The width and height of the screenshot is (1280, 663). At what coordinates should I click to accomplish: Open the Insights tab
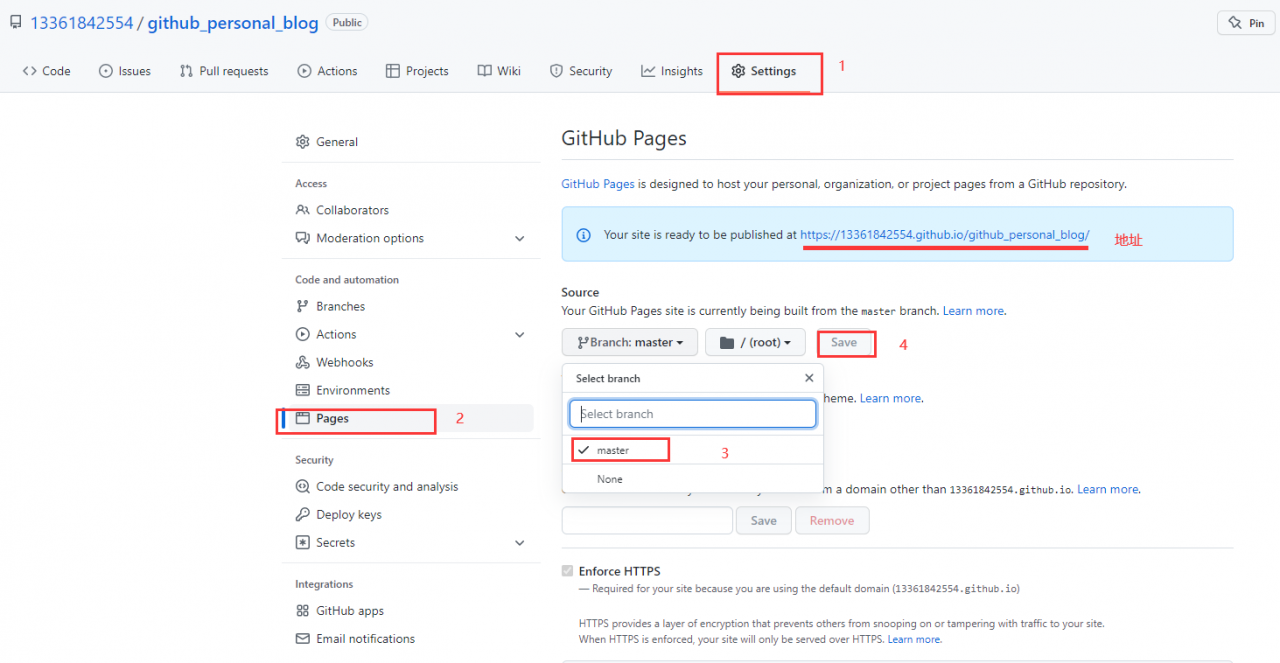coord(672,71)
